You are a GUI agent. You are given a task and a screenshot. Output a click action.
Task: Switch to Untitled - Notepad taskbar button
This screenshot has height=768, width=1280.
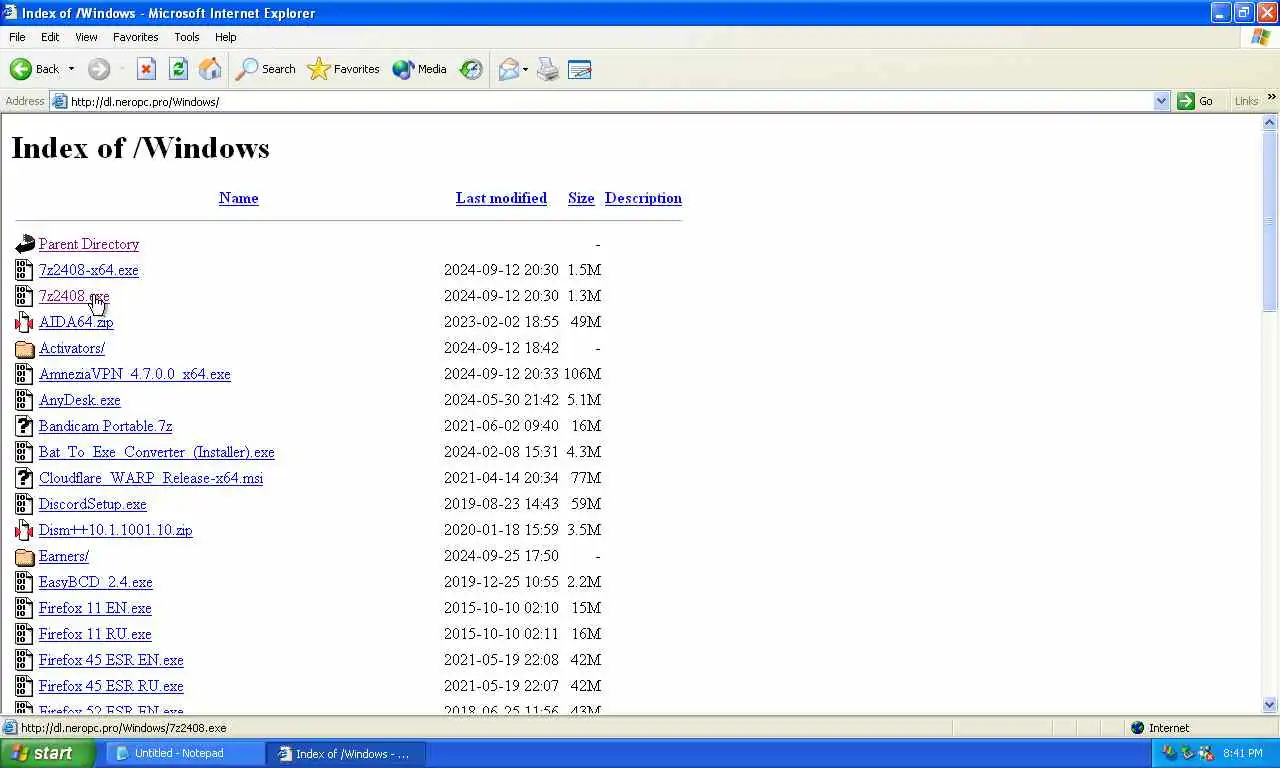click(x=185, y=753)
